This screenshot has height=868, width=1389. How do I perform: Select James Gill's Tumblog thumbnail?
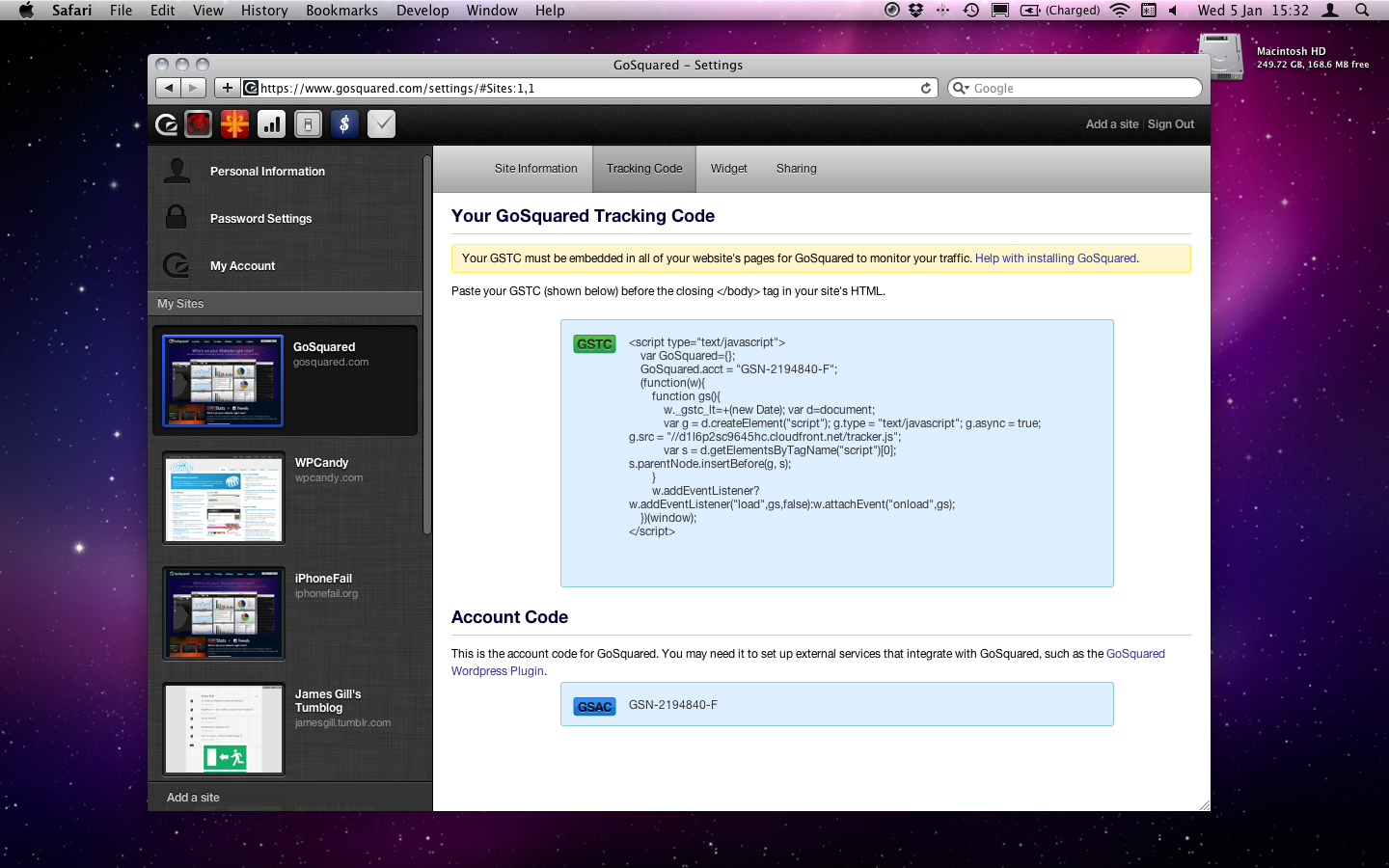pos(223,729)
